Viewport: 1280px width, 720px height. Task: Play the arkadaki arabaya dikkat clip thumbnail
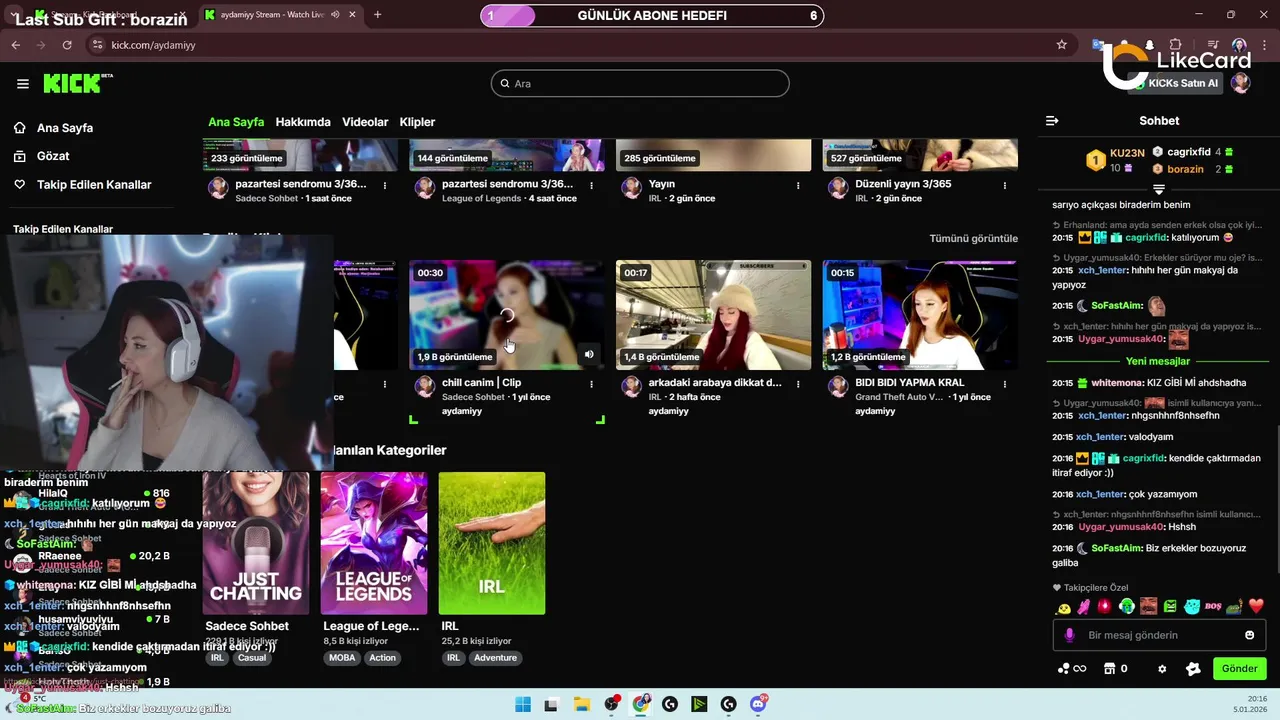tap(714, 315)
